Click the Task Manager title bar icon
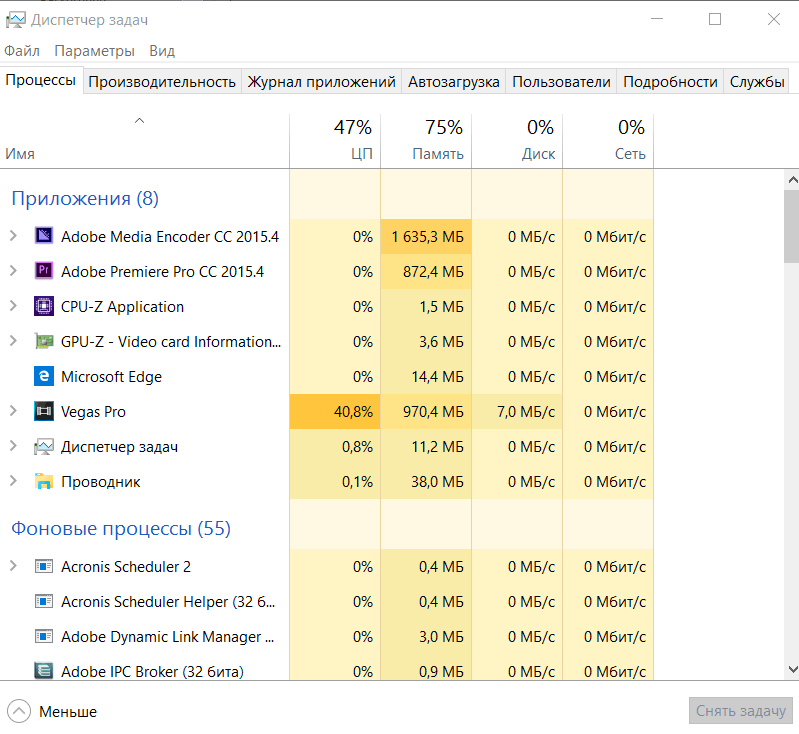This screenshot has width=799, height=734. click(x=15, y=20)
